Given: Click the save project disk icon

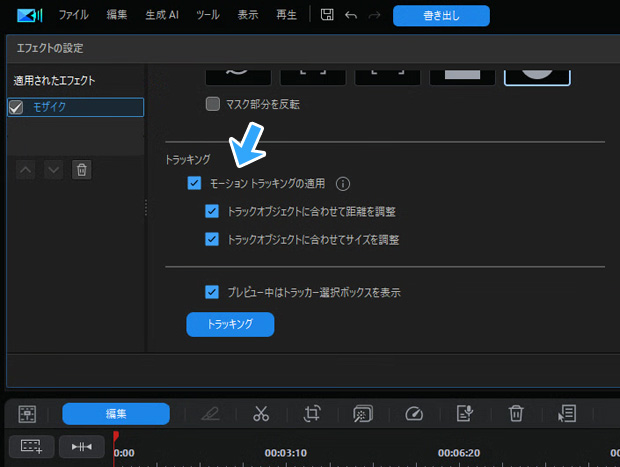Looking at the screenshot, I should [327, 15].
